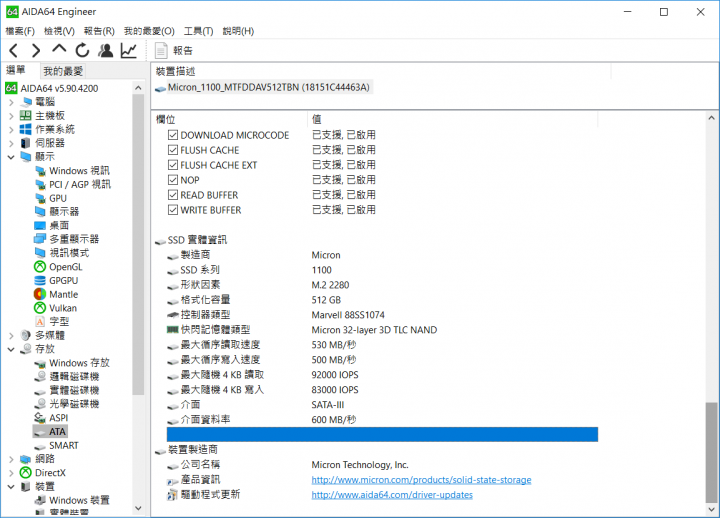720x518 pixels.
Task: Toggle the DOWNLOAD MICROCODE checkbox
Action: tap(173, 135)
